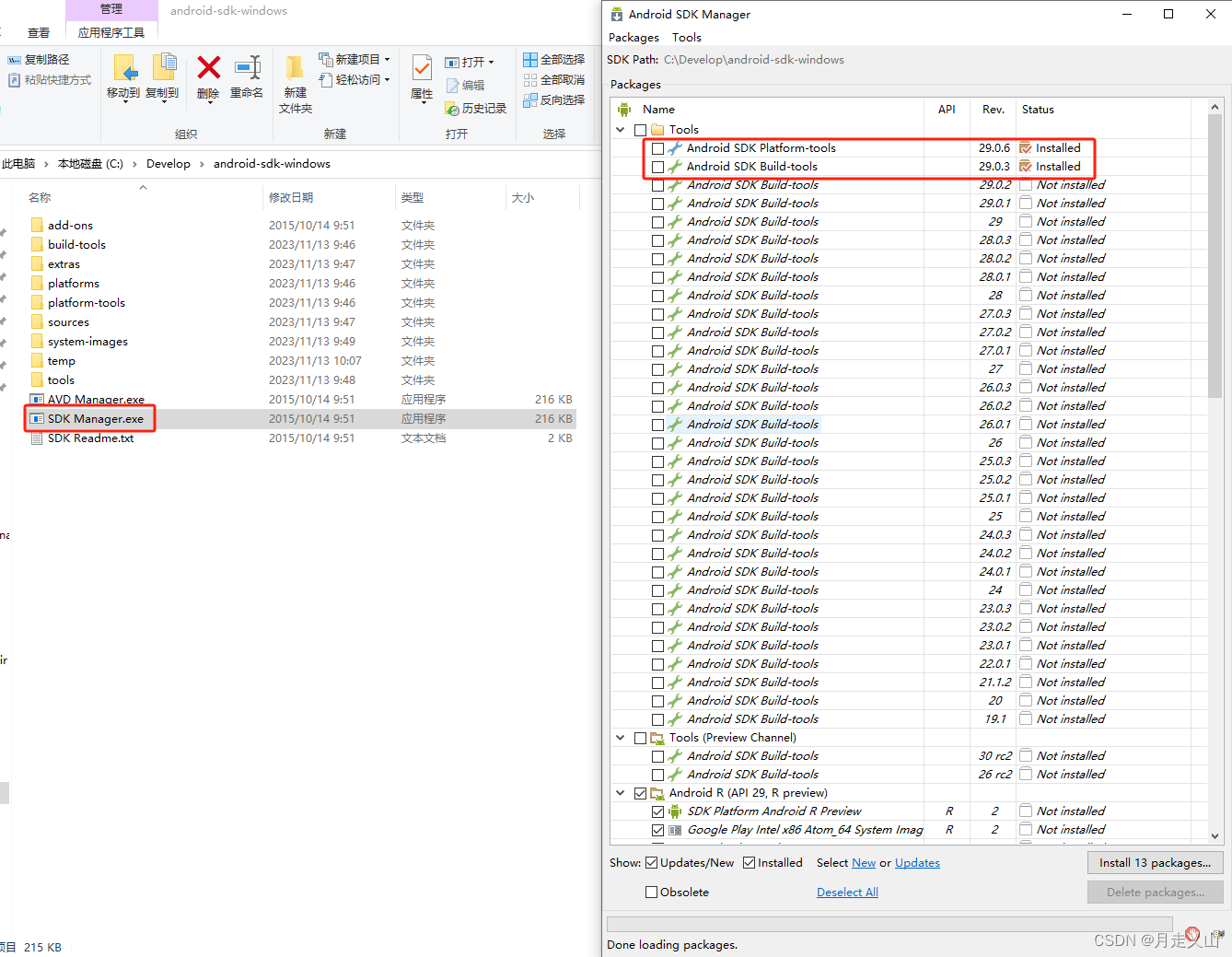Click Select none in Explorer ribbon
The image size is (1232, 957).
pyautogui.click(x=554, y=80)
